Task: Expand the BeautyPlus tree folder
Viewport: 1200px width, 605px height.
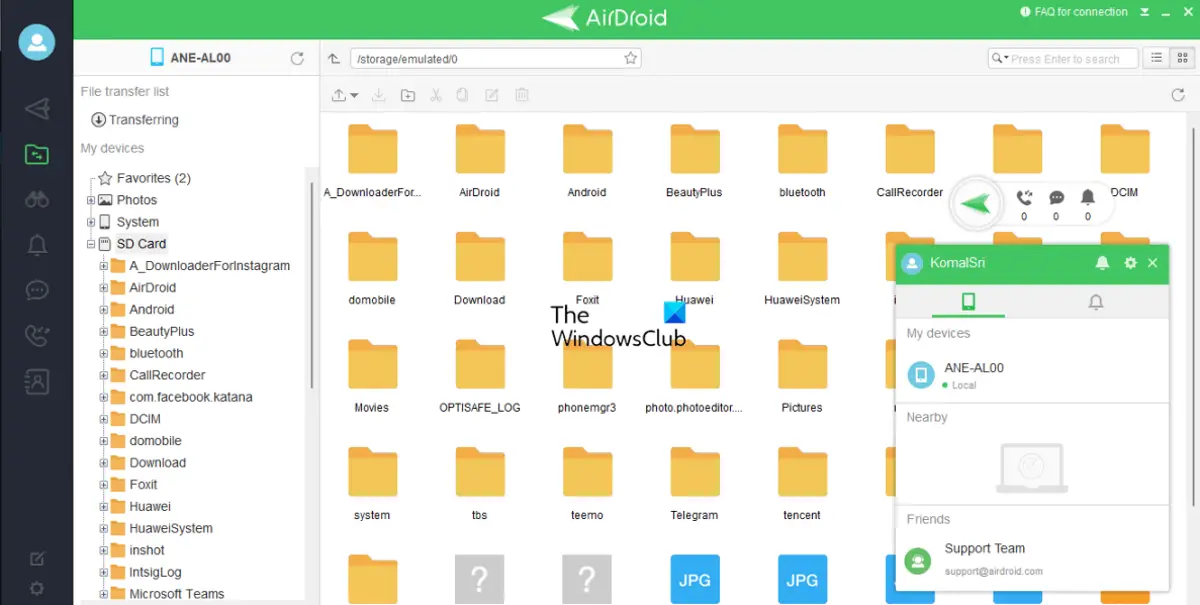Action: 104,332
